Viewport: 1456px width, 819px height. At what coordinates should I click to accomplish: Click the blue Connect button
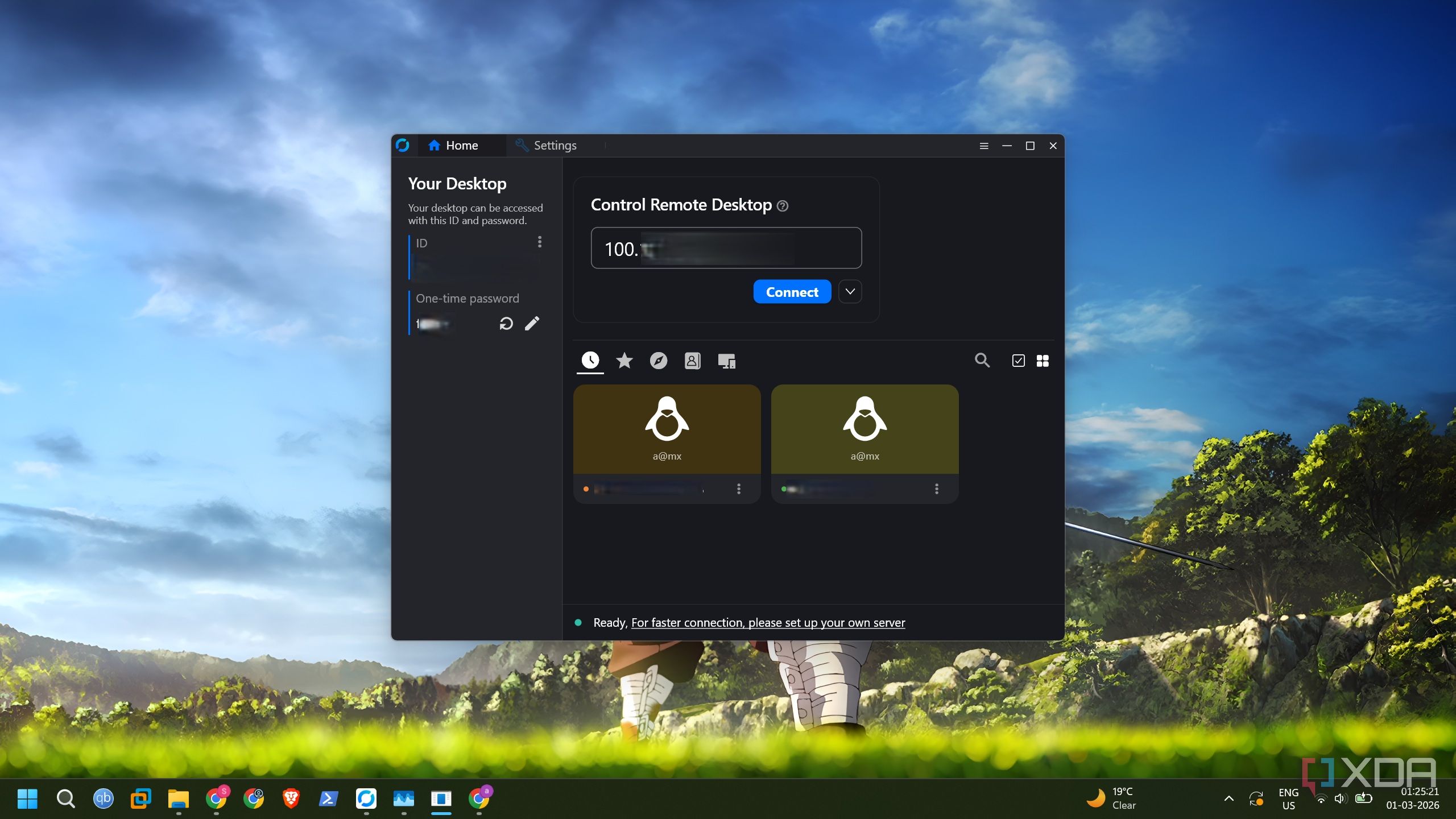[792, 292]
